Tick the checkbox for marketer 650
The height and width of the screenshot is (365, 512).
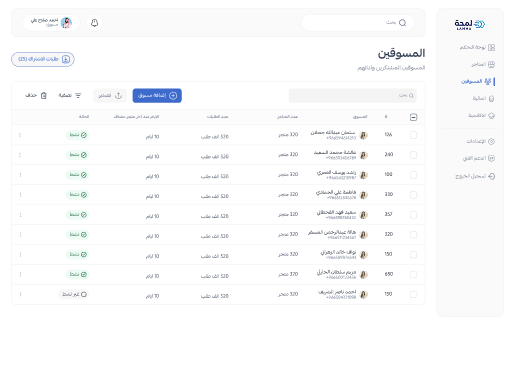413,274
